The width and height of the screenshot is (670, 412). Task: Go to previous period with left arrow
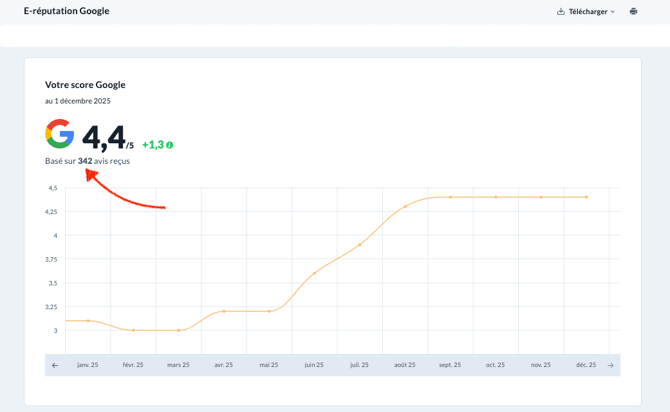coord(55,365)
